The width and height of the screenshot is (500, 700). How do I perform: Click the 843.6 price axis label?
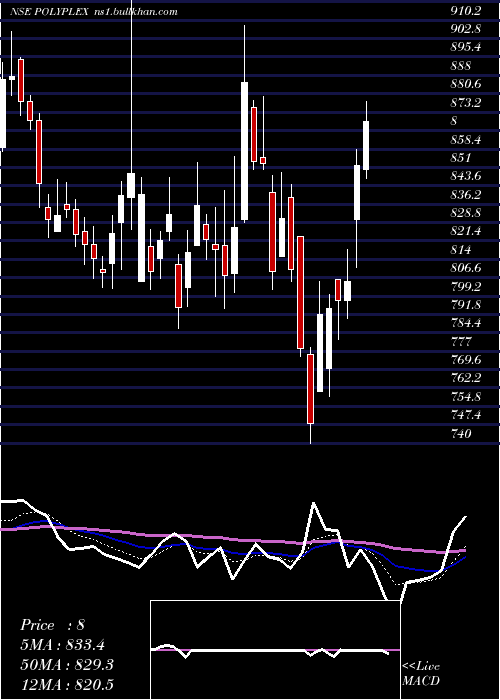(466, 176)
